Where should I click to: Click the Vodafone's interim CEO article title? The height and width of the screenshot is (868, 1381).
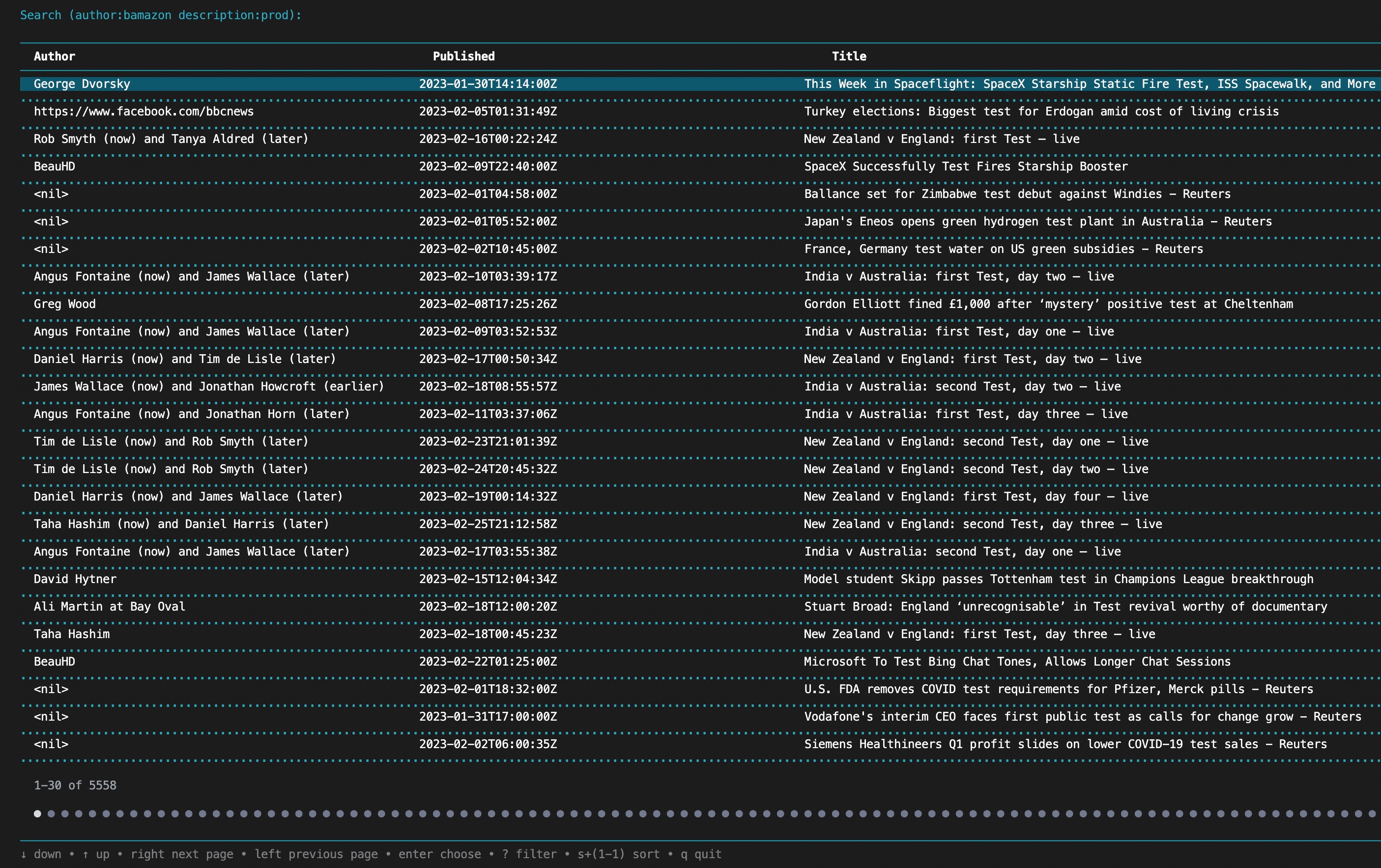pyautogui.click(x=1082, y=717)
